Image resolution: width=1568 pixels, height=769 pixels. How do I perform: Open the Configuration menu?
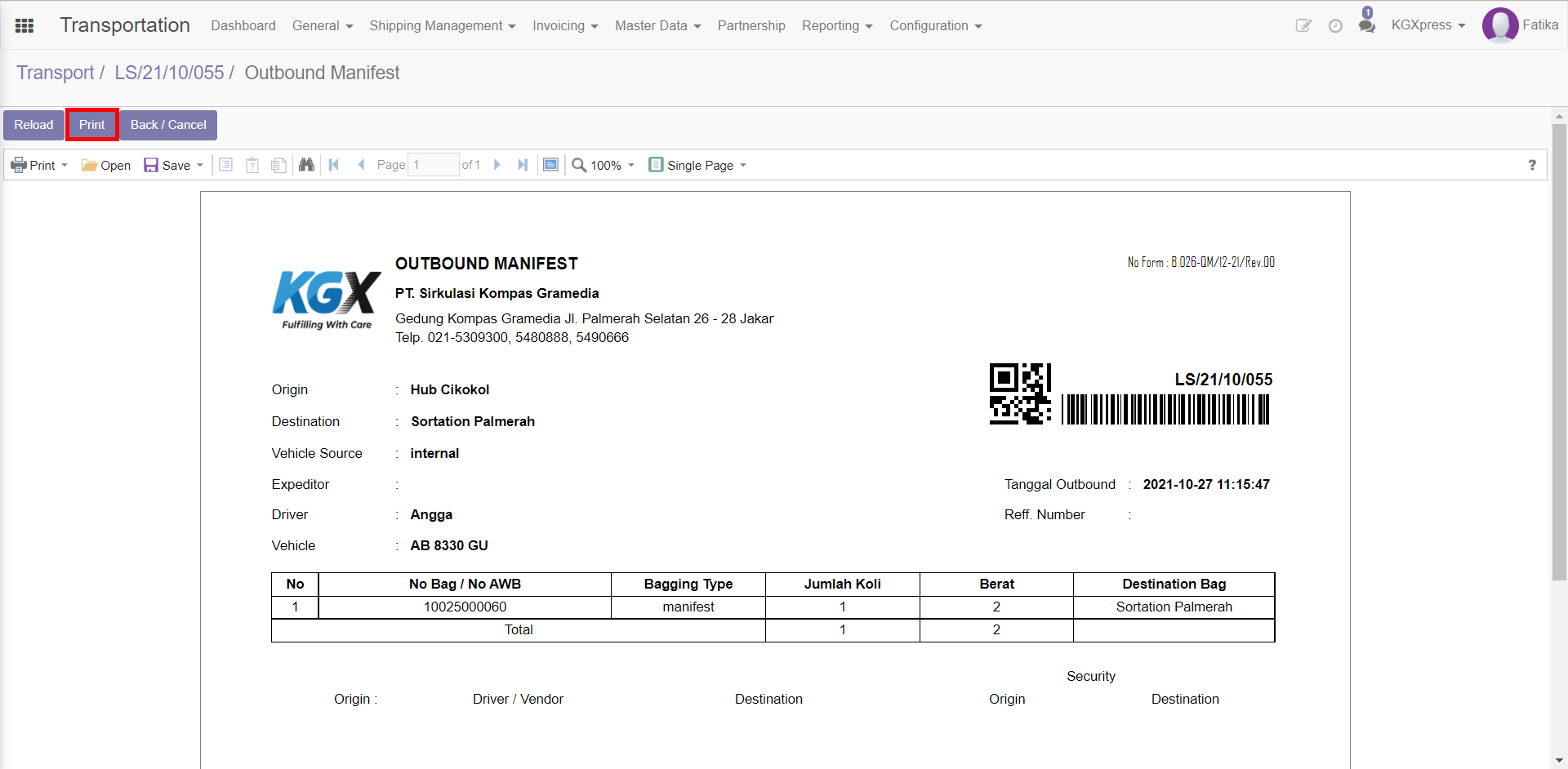pos(936,25)
